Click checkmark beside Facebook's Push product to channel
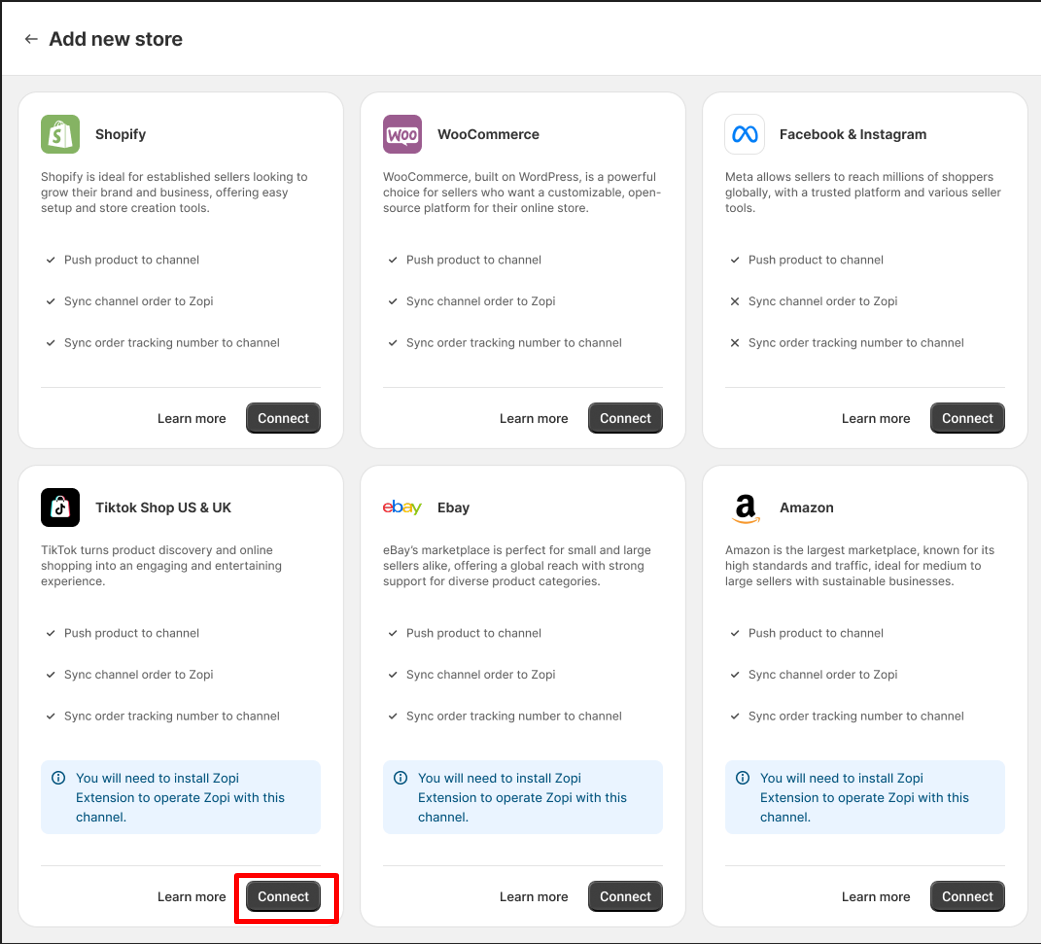Screen dimensions: 1041x944 click(735, 260)
